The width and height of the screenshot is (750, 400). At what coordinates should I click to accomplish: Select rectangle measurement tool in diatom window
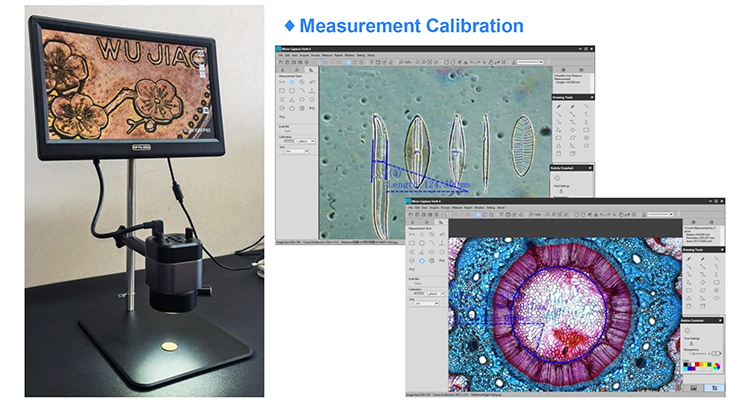click(x=282, y=91)
